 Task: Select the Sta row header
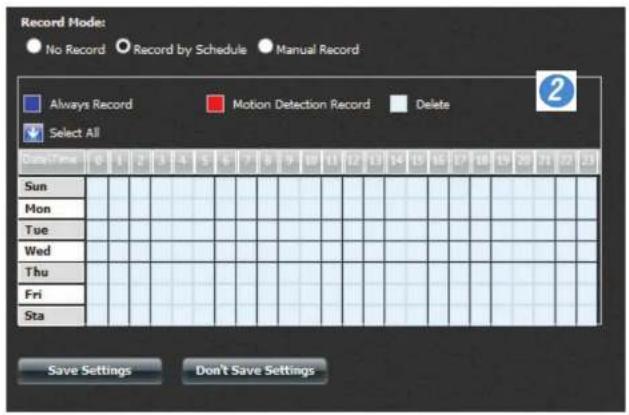pyautogui.click(x=51, y=316)
